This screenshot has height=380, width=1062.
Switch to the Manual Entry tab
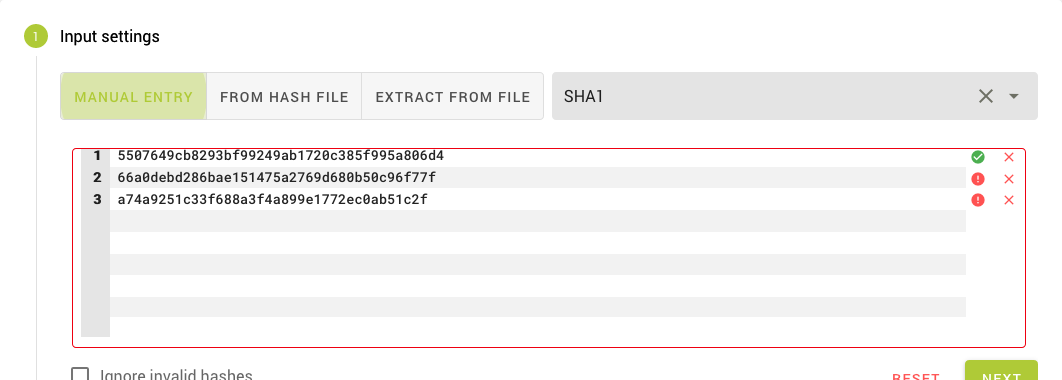133,96
